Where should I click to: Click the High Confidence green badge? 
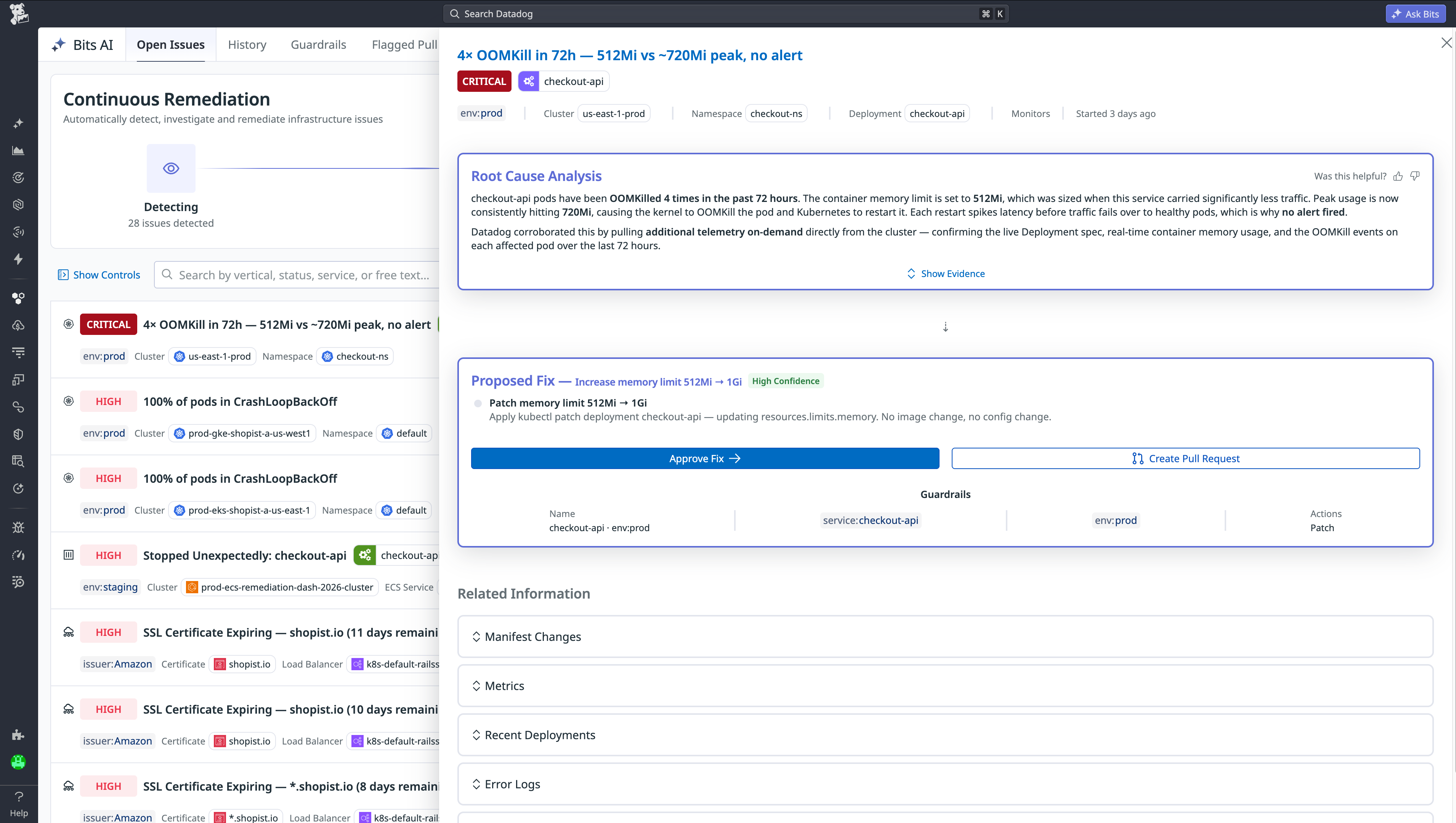786,381
